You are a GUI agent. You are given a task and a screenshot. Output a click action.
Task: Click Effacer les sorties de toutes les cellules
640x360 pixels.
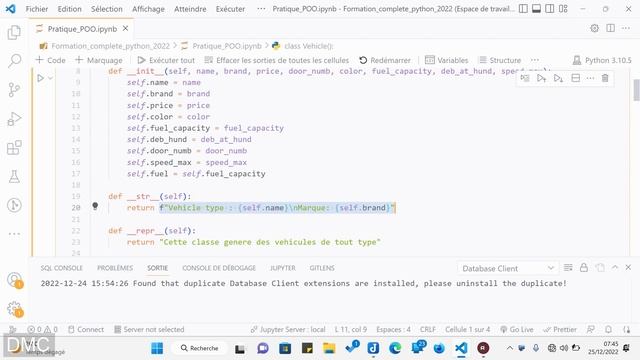click(277, 60)
